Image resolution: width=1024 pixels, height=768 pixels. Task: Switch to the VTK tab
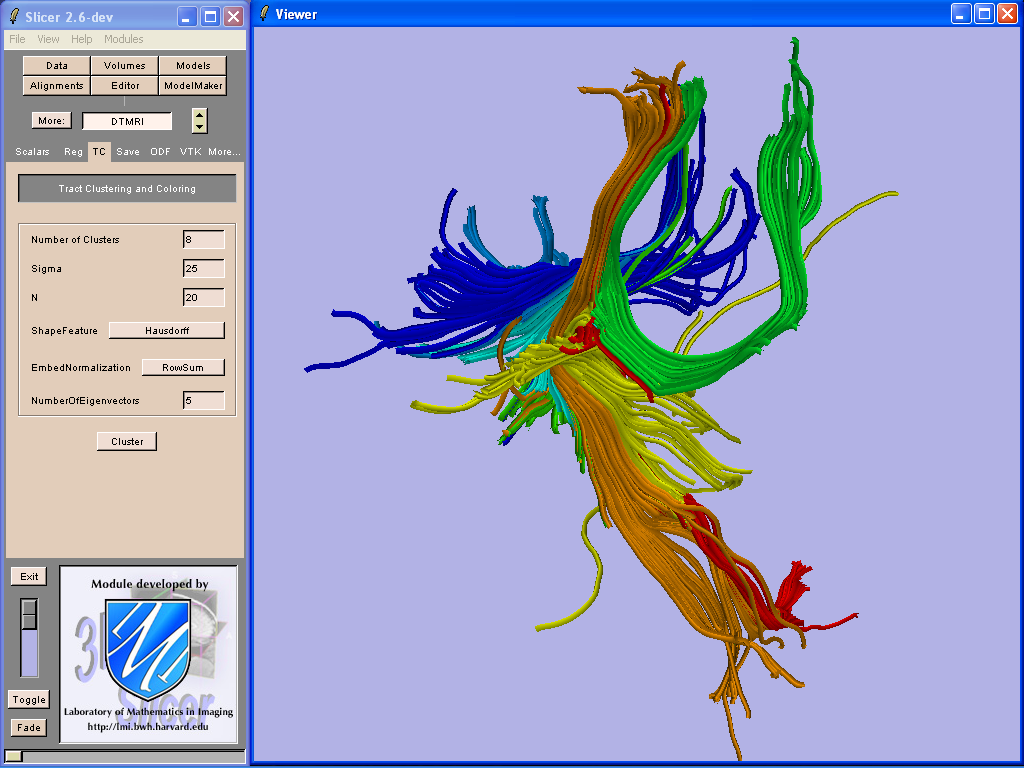tap(190, 152)
